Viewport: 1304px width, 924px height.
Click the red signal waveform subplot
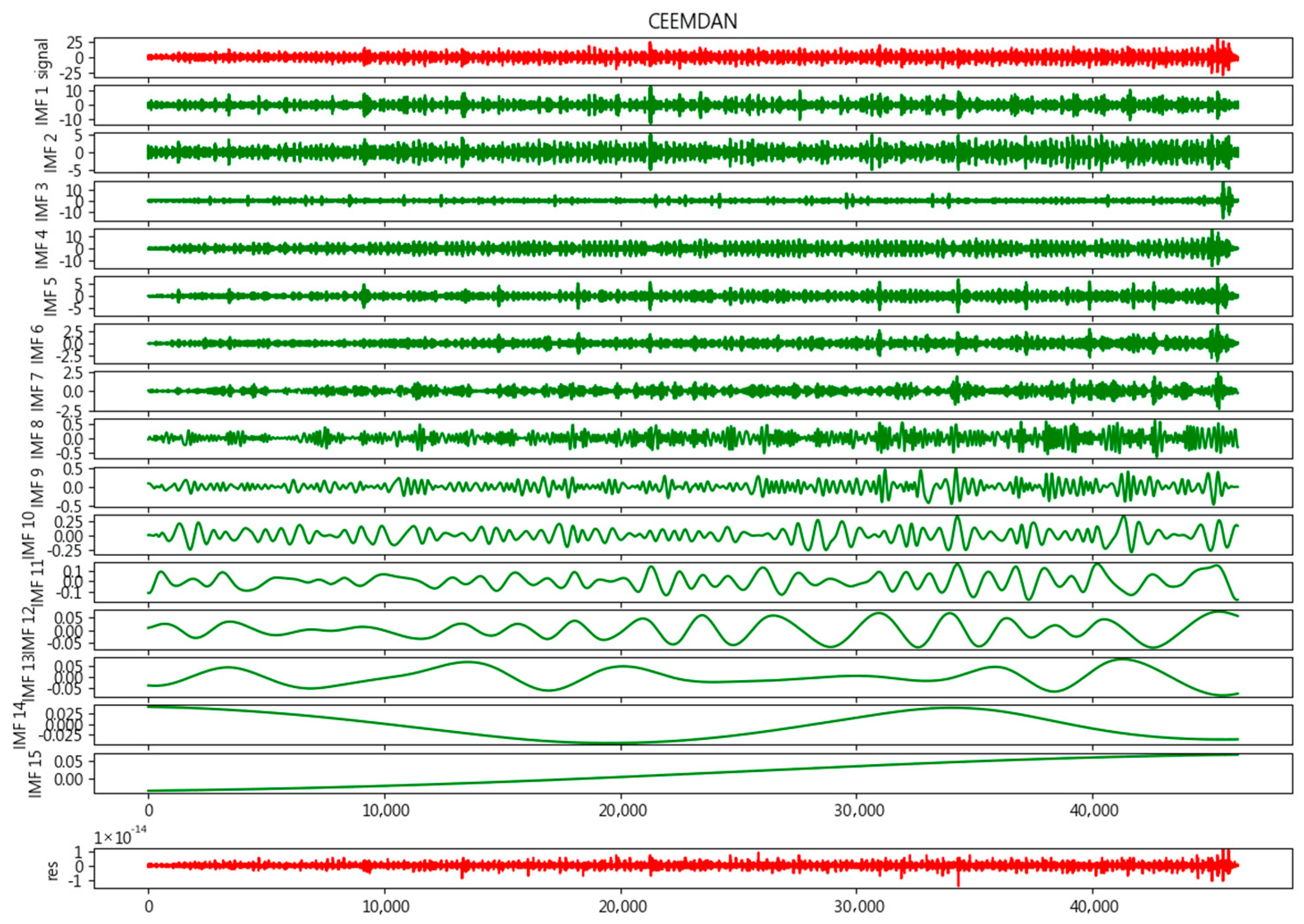click(692, 58)
